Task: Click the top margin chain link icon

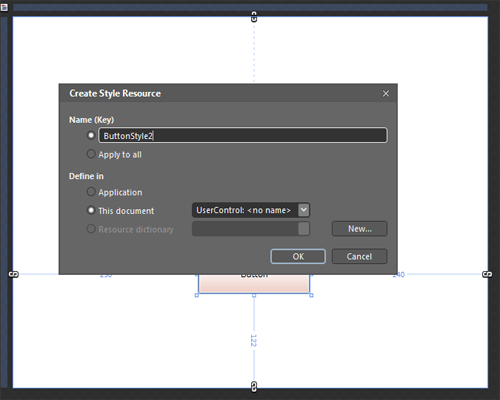Action: 254,17
